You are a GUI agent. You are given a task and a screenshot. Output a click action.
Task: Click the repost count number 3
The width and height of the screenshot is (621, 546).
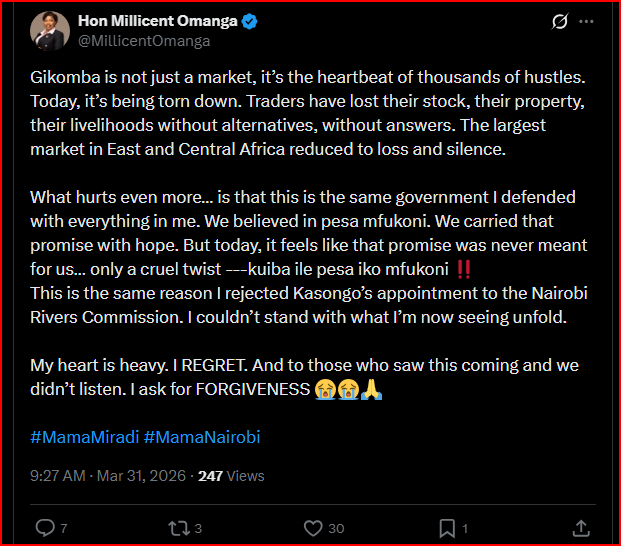click(x=198, y=528)
